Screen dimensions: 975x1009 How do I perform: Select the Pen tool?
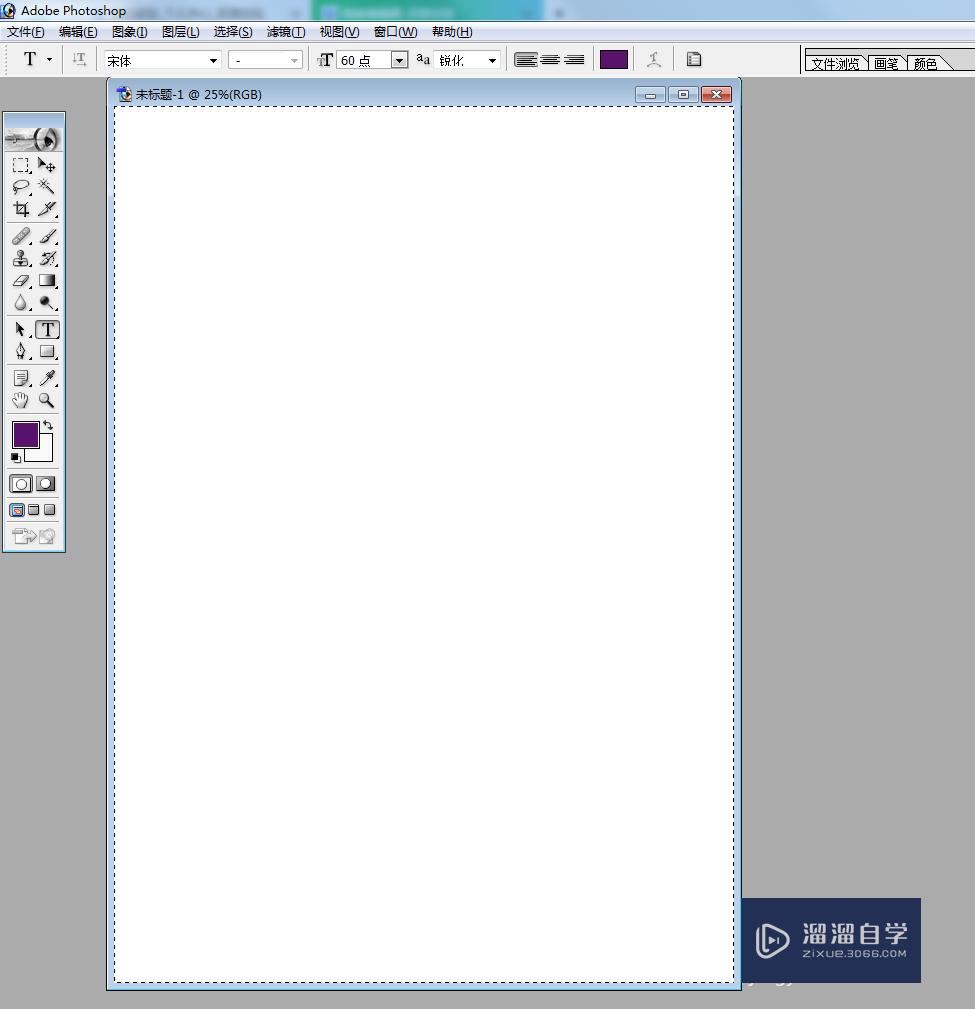21,351
